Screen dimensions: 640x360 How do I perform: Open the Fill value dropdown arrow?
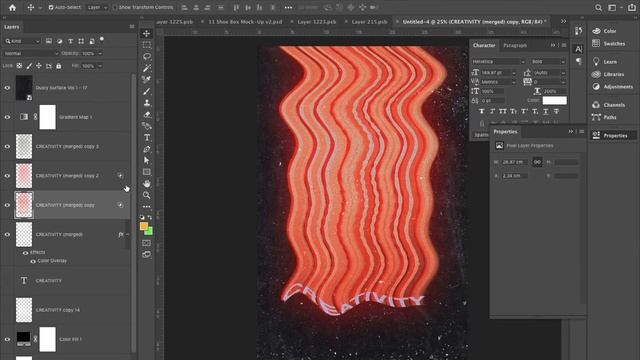coord(100,66)
